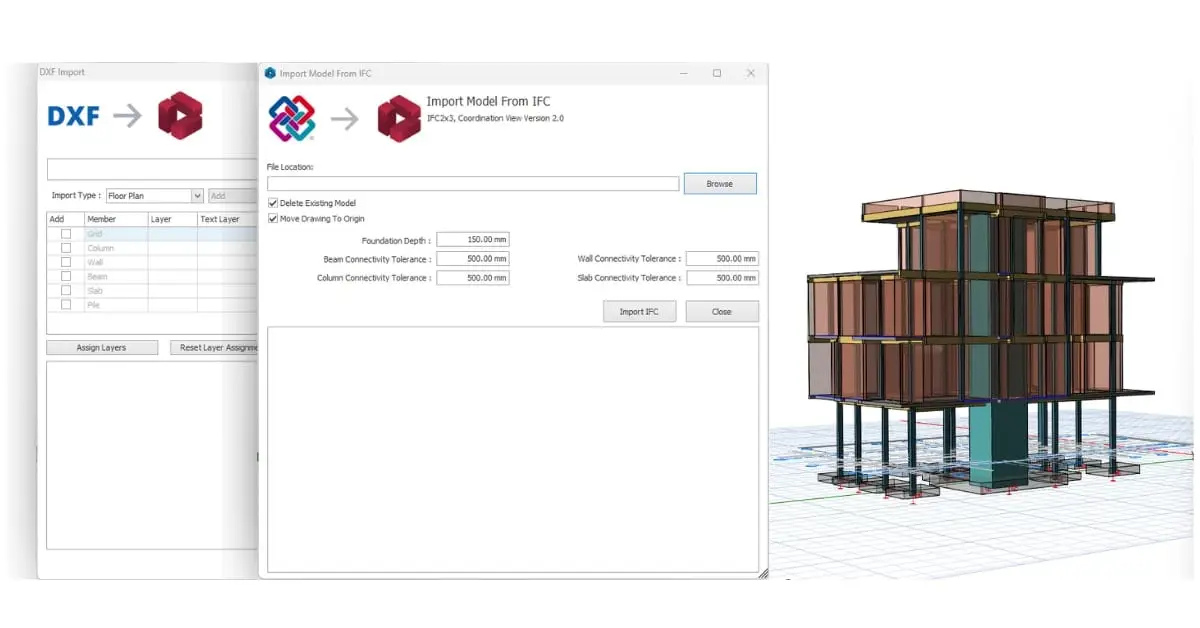Select the Beam member row text

point(97,276)
